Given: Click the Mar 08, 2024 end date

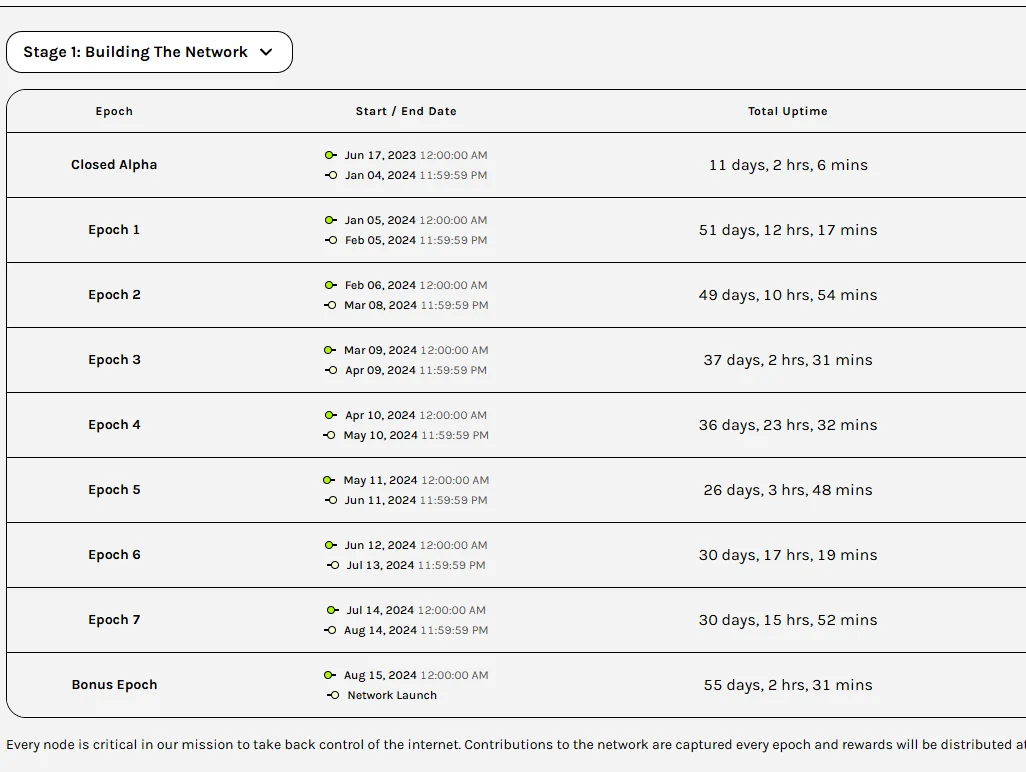Looking at the screenshot, I should (x=380, y=306).
